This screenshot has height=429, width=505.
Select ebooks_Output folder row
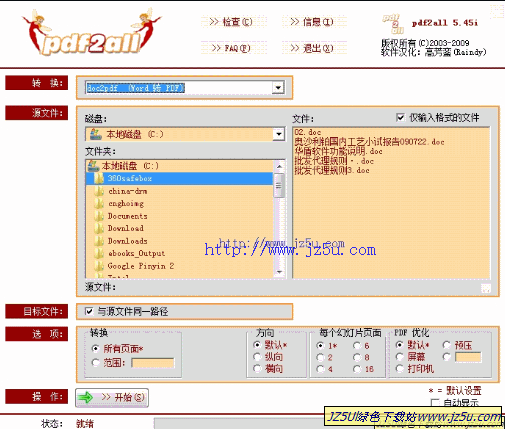pos(180,253)
